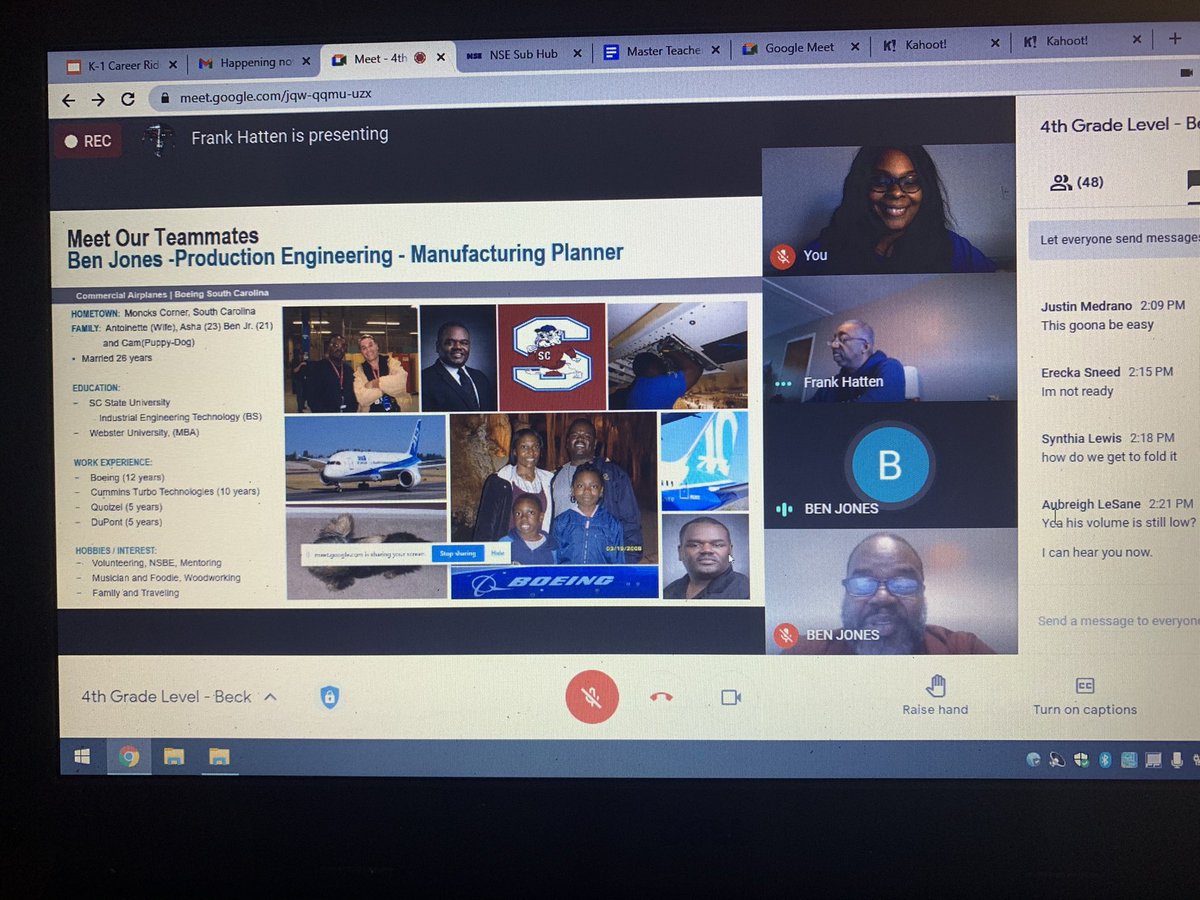Click the touchpad tray icon
The image size is (1200, 900).
[1153, 760]
